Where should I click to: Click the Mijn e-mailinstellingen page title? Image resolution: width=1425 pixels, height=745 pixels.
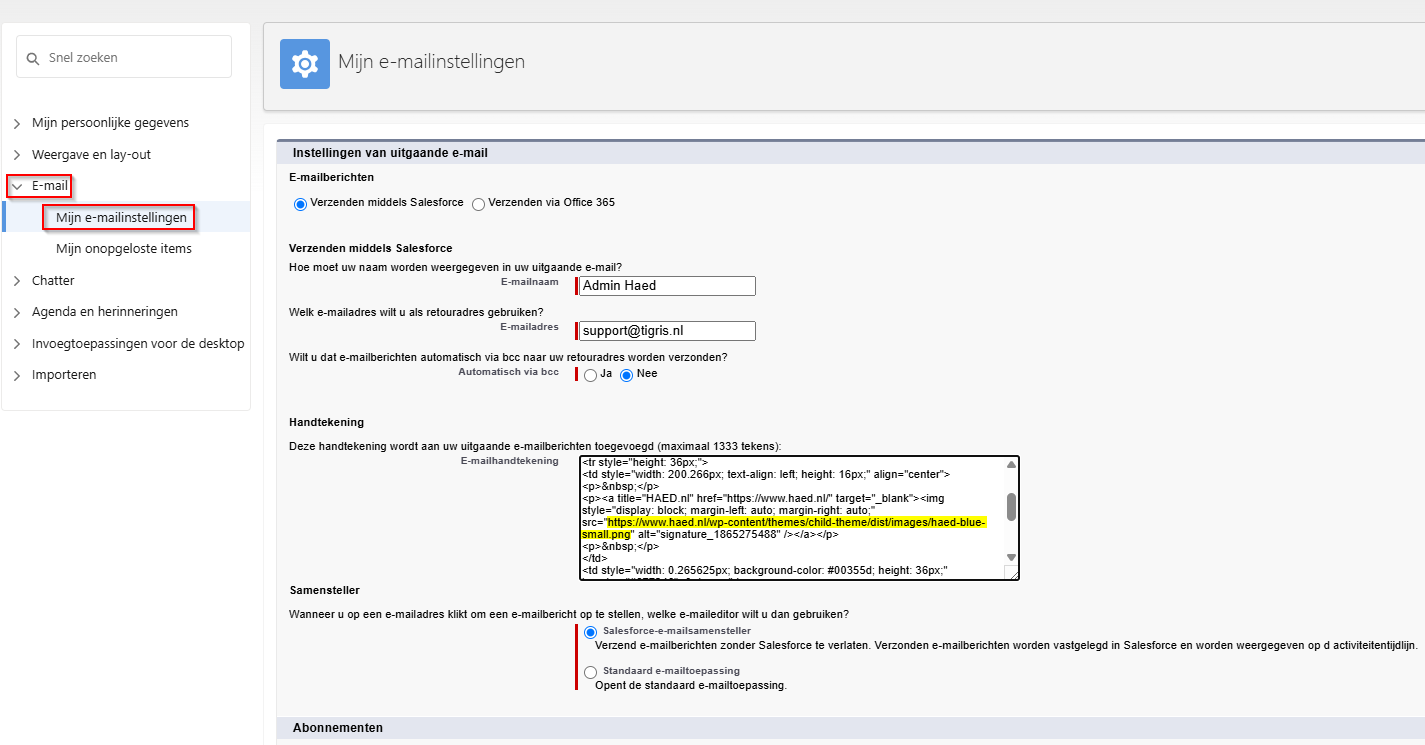[x=431, y=62]
